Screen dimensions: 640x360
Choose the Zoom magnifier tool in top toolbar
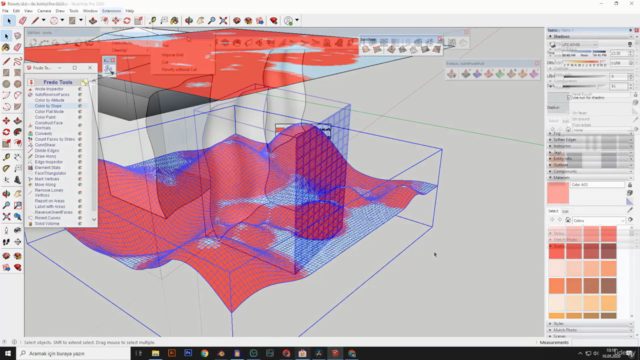coord(211,20)
